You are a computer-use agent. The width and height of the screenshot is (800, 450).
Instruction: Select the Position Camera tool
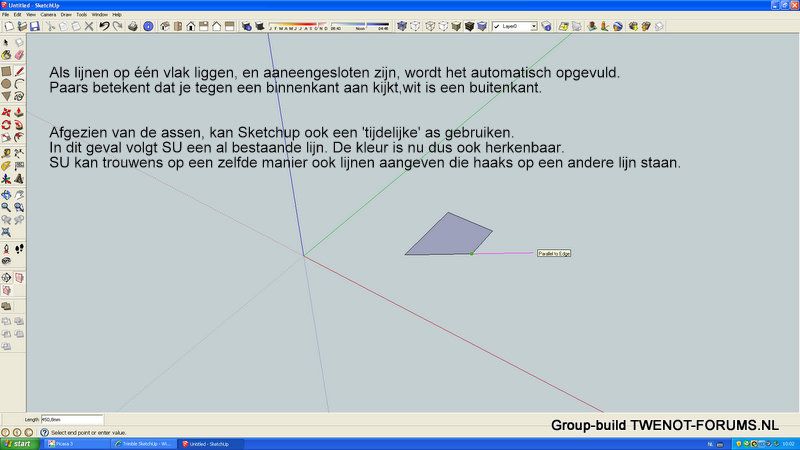[x=6, y=249]
